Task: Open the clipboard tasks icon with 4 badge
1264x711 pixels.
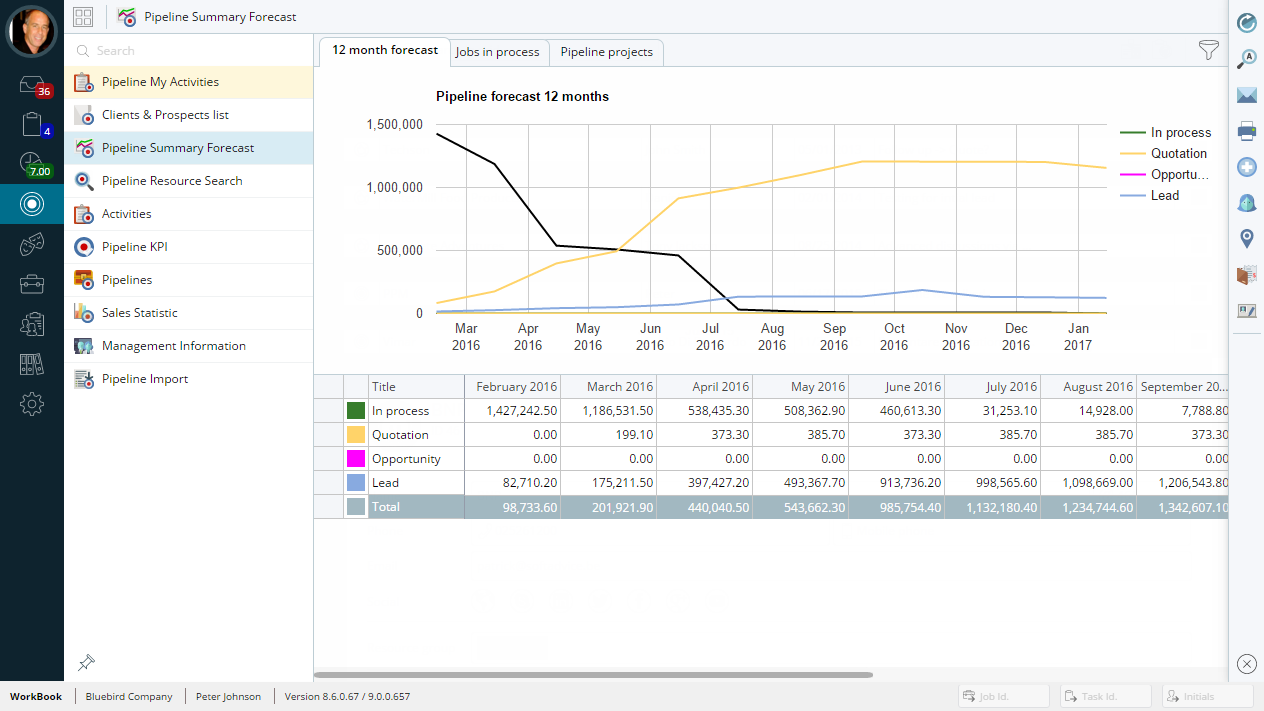Action: click(x=32, y=125)
